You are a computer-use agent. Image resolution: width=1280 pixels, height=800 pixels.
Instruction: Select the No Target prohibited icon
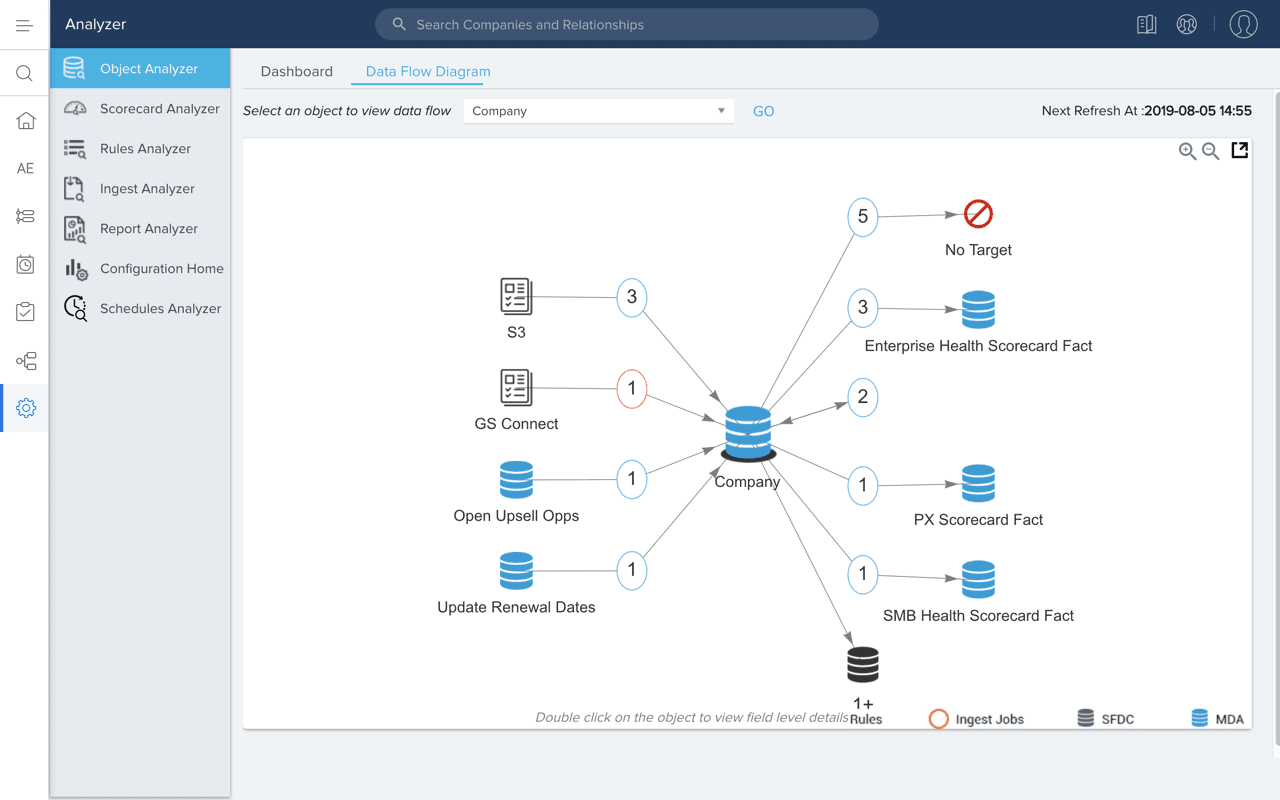(x=978, y=214)
